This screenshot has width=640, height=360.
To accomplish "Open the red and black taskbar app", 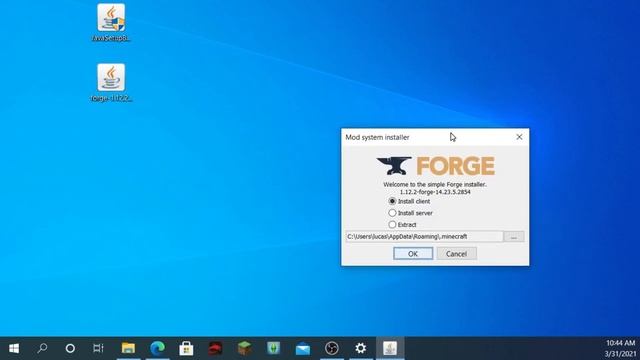I will 216,348.
